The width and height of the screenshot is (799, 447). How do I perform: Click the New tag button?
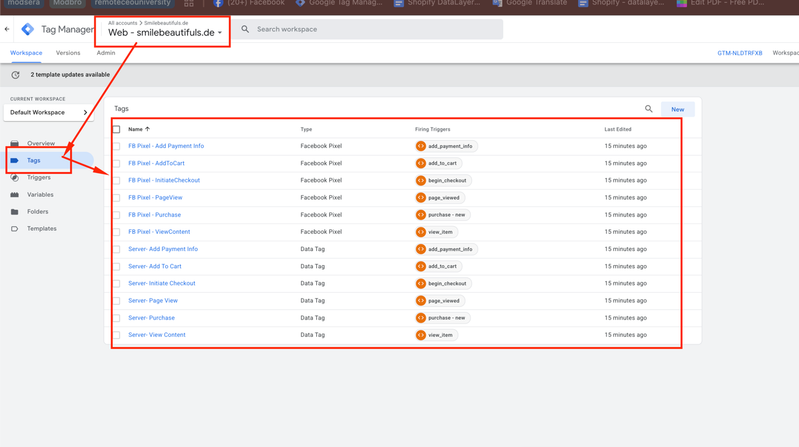tap(678, 109)
